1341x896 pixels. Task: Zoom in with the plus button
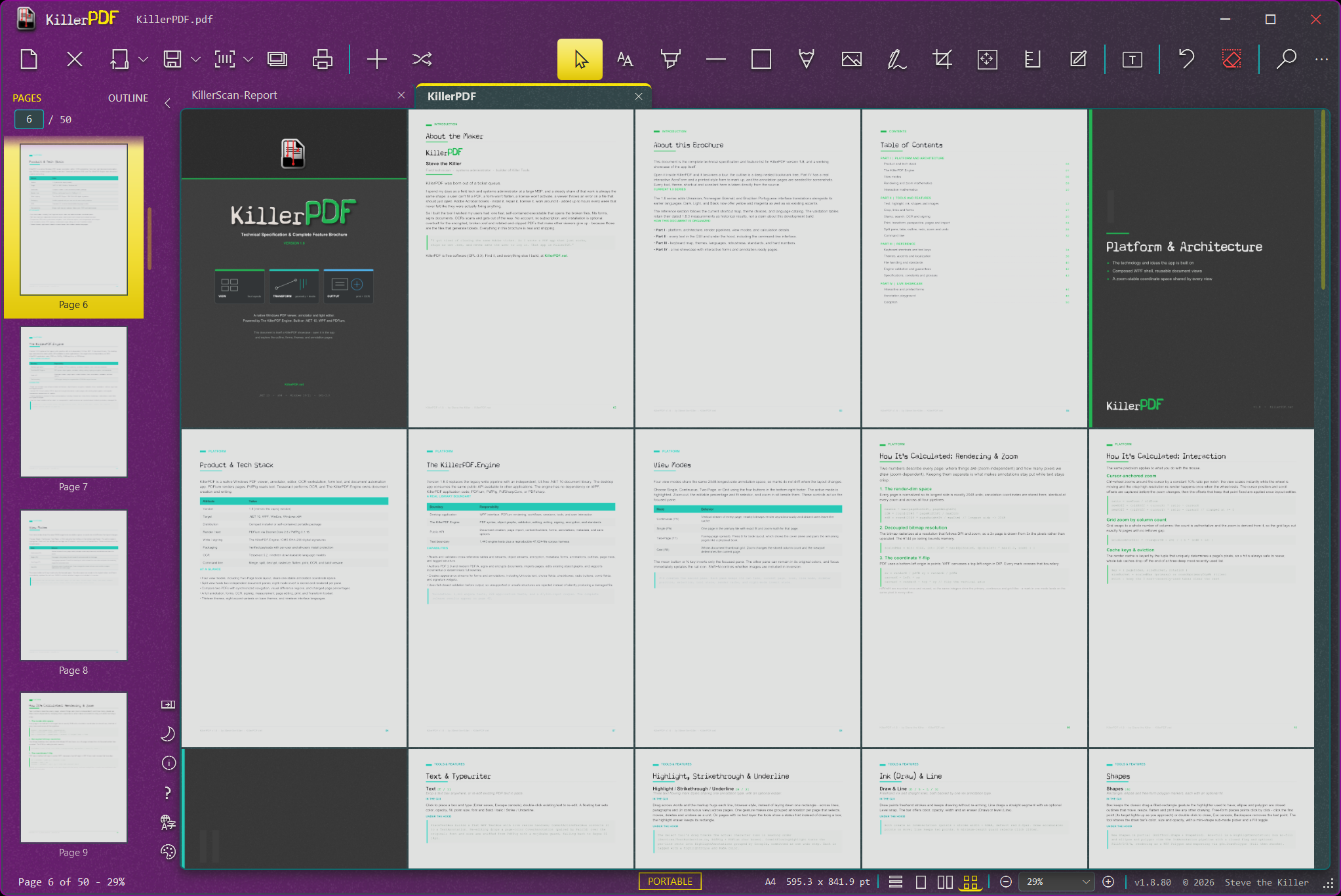pyautogui.click(x=1108, y=882)
